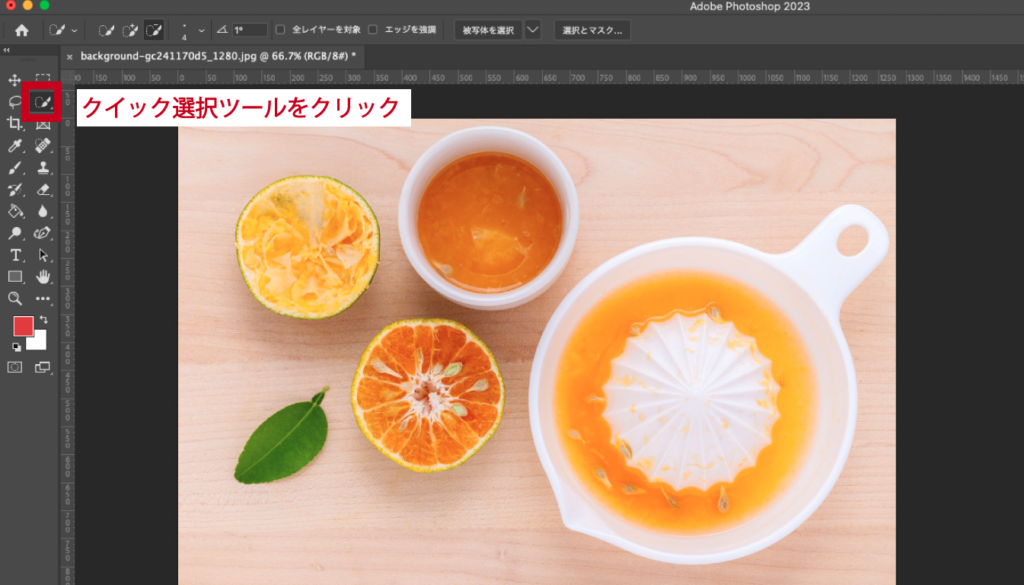Enable the 全レイヤーを対象 checkbox
Viewport: 1024px width, 585px height.
pos(280,30)
